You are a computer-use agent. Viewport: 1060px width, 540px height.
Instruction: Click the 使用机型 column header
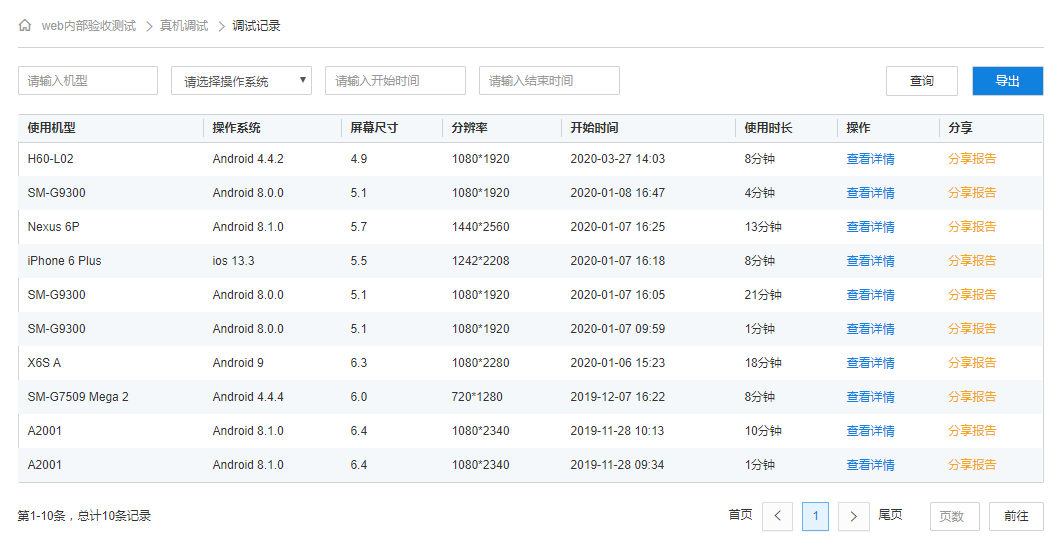[x=51, y=128]
